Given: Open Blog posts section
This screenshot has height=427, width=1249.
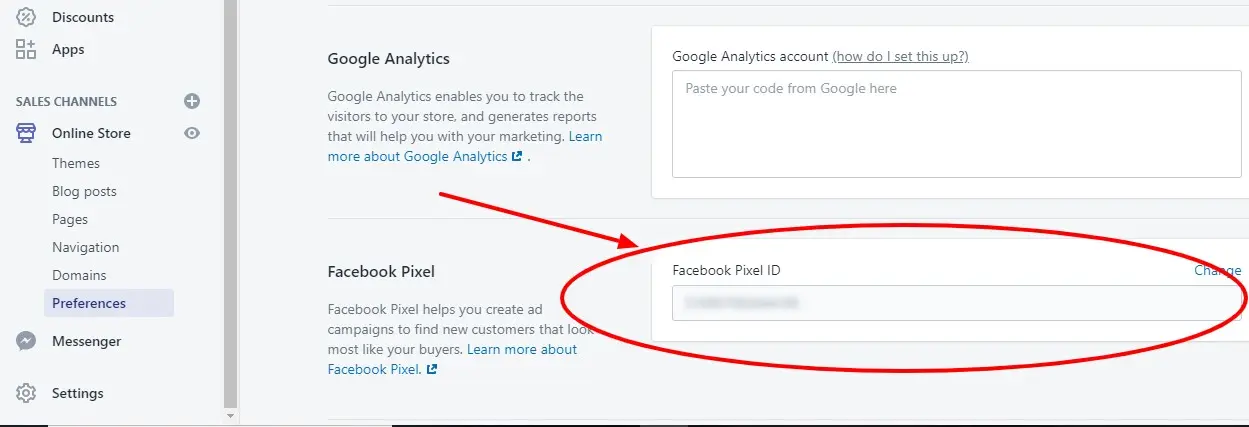Looking at the screenshot, I should coord(84,191).
